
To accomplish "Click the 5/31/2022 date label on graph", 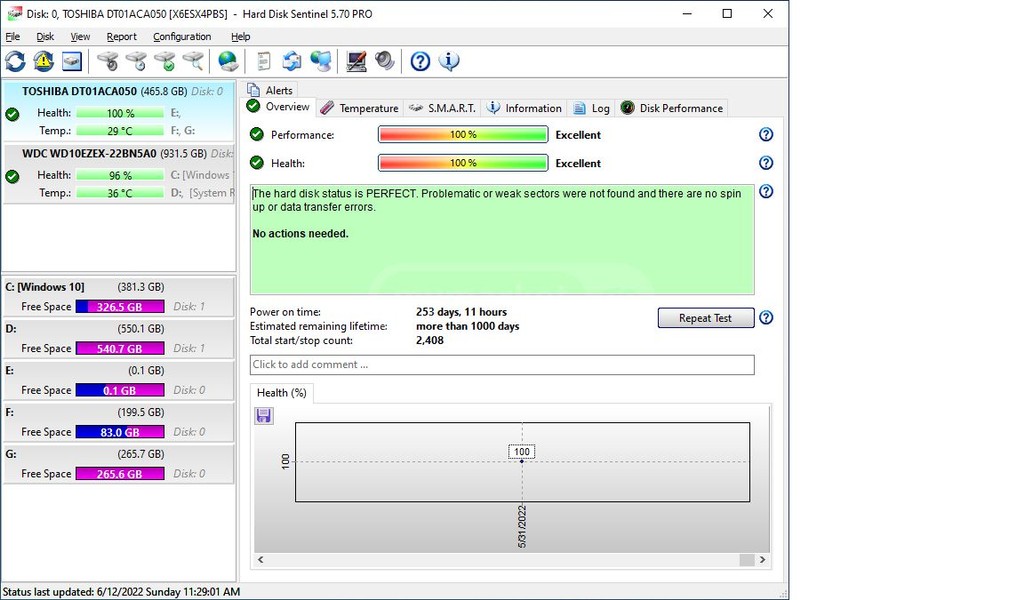I will pyautogui.click(x=522, y=526).
